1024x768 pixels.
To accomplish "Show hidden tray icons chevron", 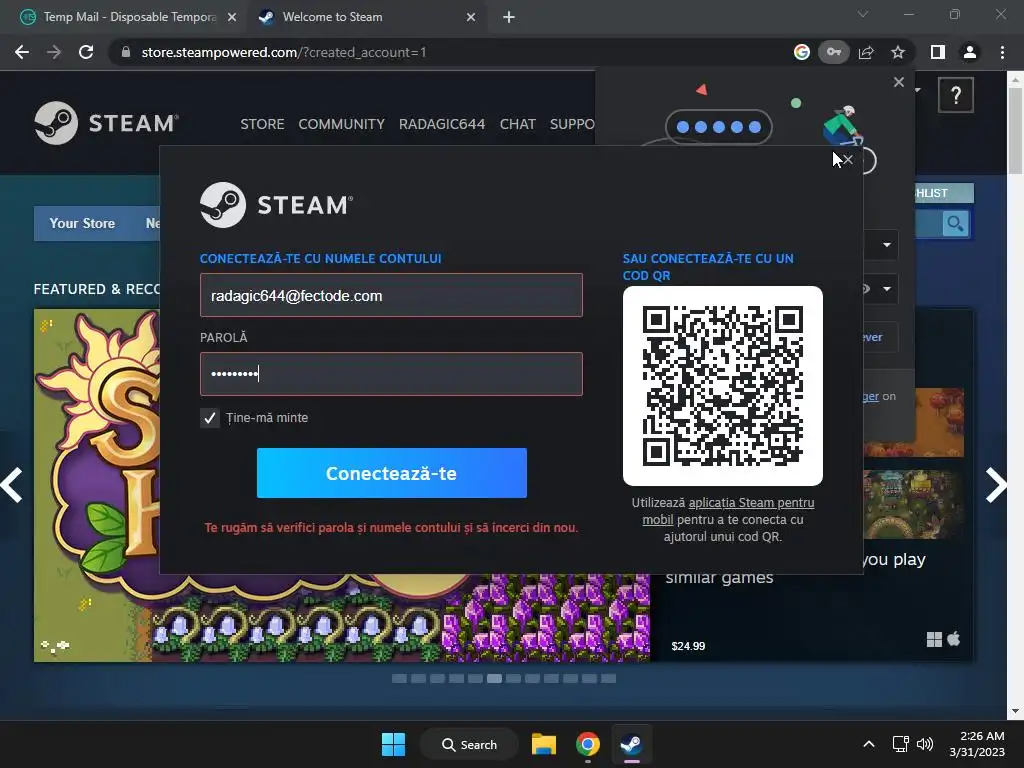I will click(869, 744).
